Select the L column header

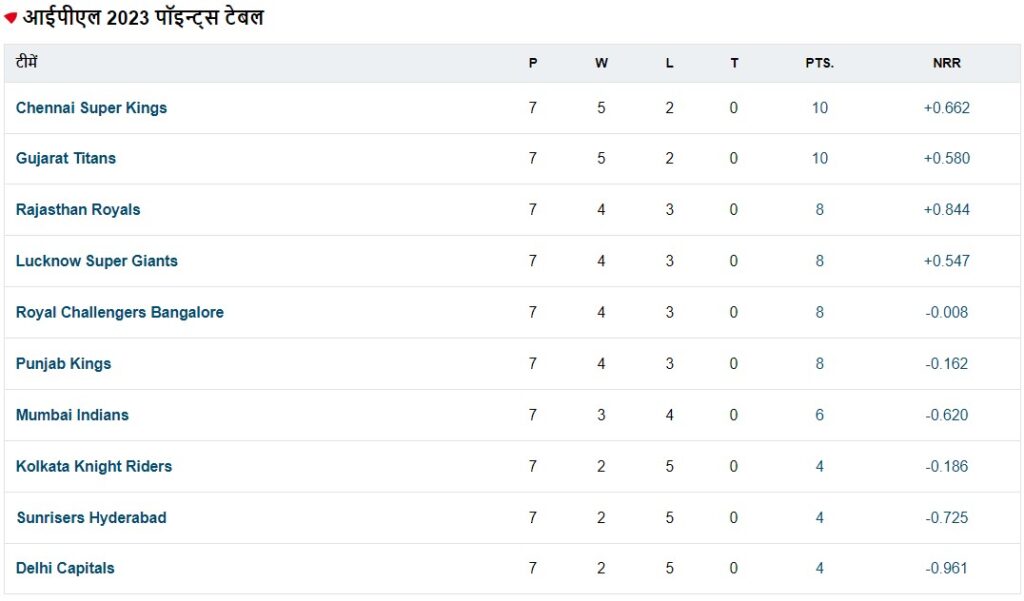pos(669,63)
